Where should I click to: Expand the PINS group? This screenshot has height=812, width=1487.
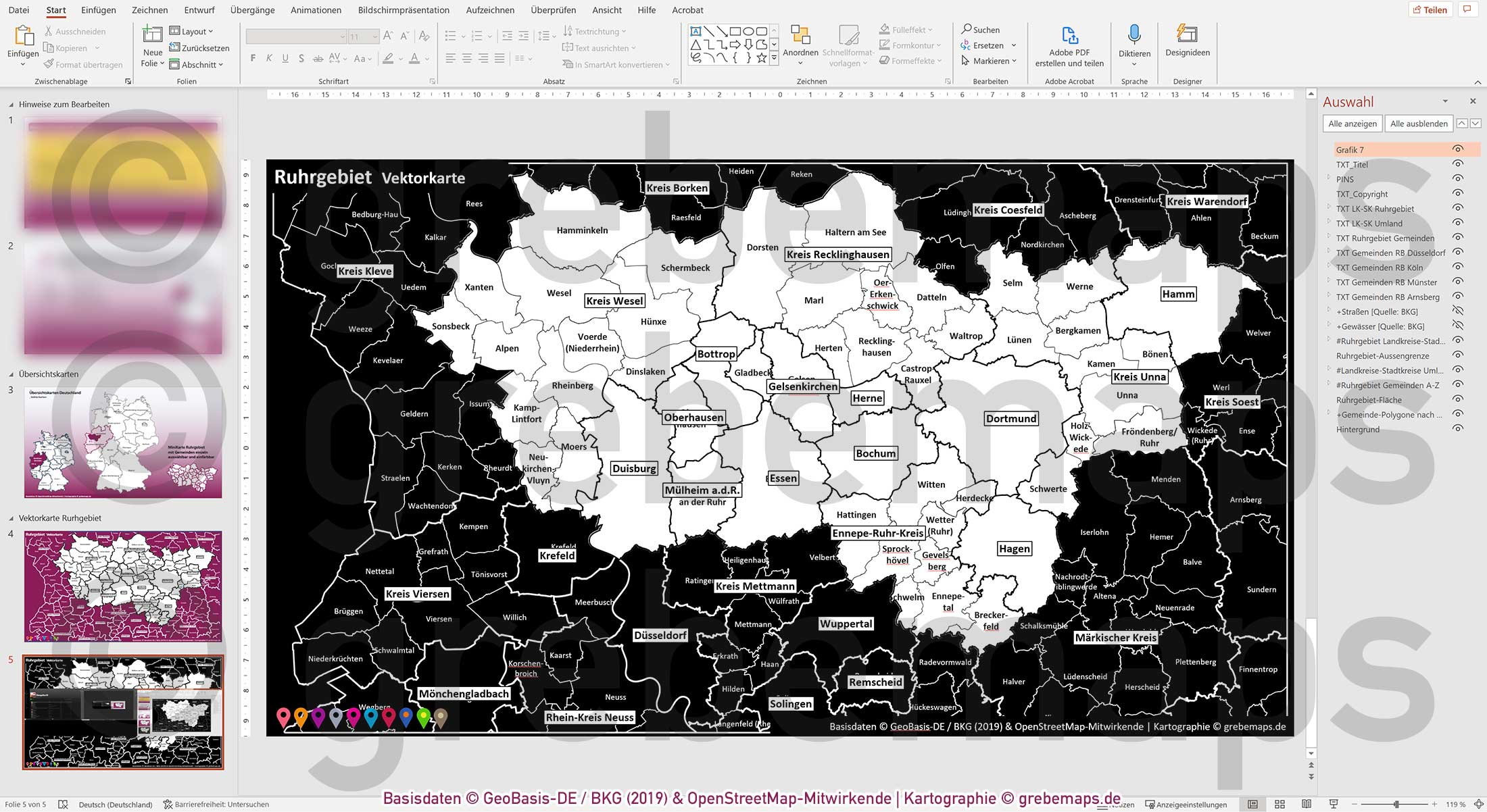[1327, 179]
